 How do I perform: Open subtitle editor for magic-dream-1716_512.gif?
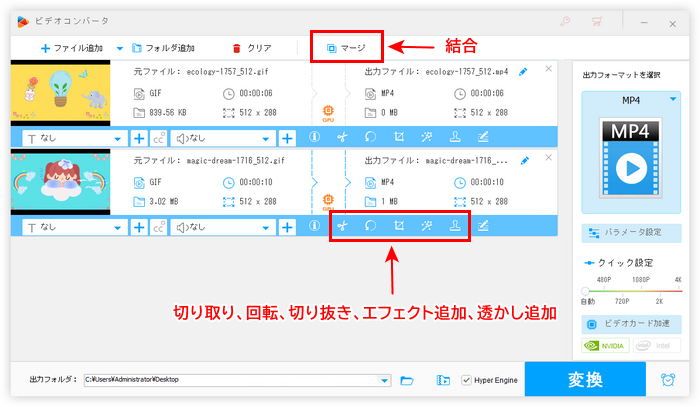(x=483, y=226)
